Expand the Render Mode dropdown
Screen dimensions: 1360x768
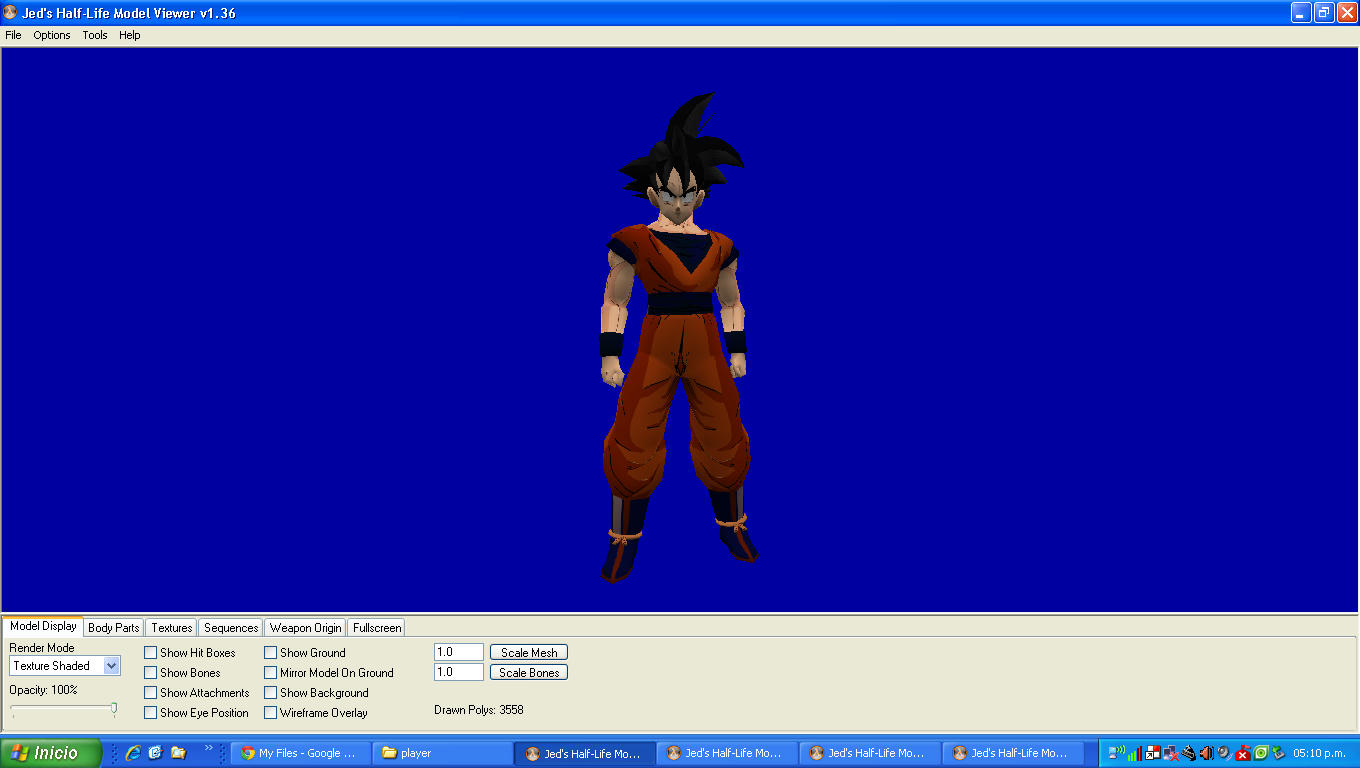point(111,666)
